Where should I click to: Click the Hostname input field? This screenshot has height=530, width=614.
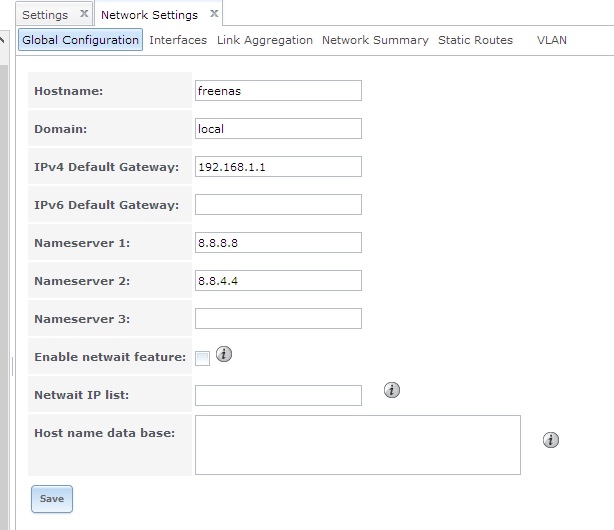pos(278,91)
